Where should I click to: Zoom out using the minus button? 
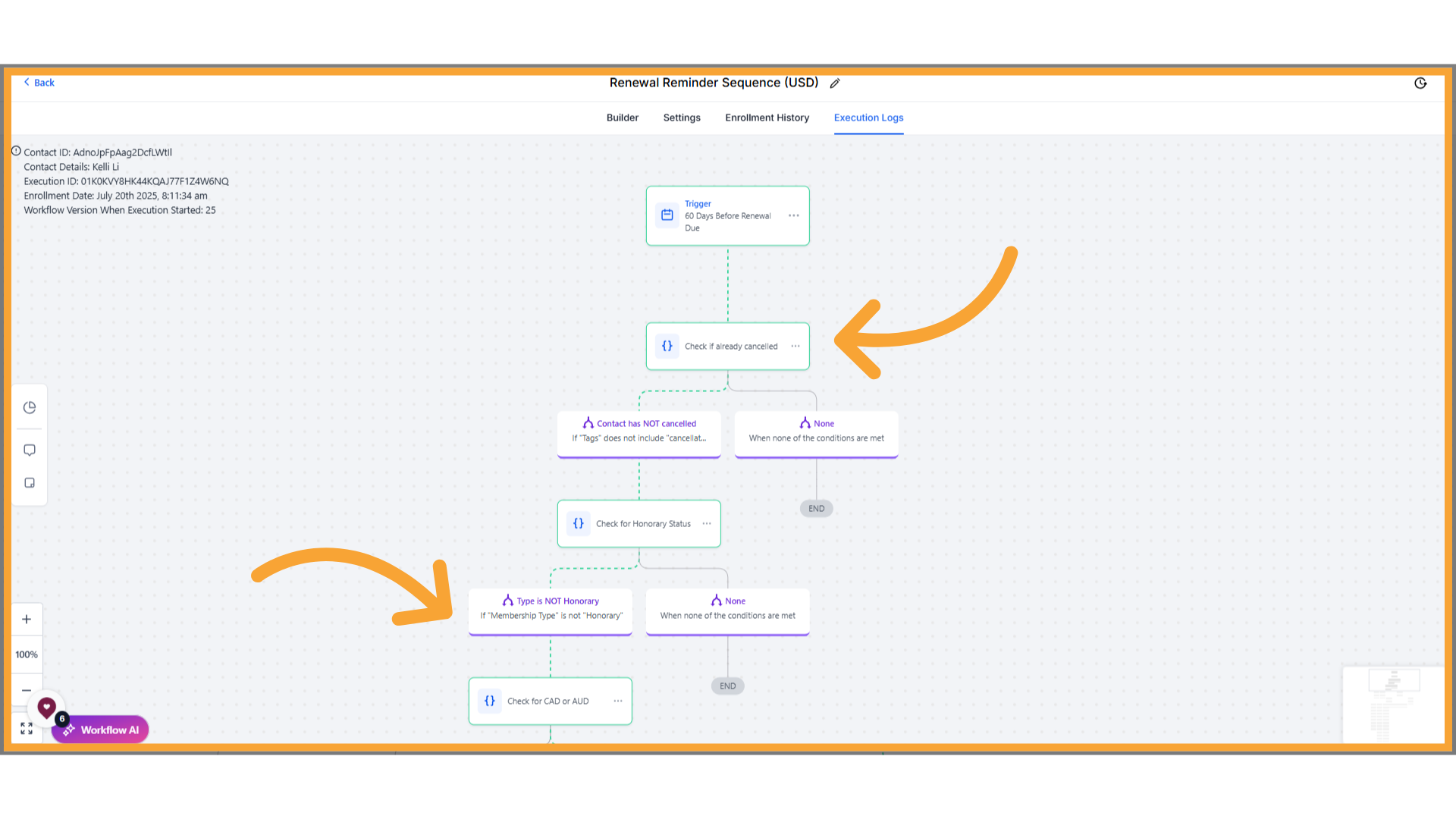pos(27,690)
